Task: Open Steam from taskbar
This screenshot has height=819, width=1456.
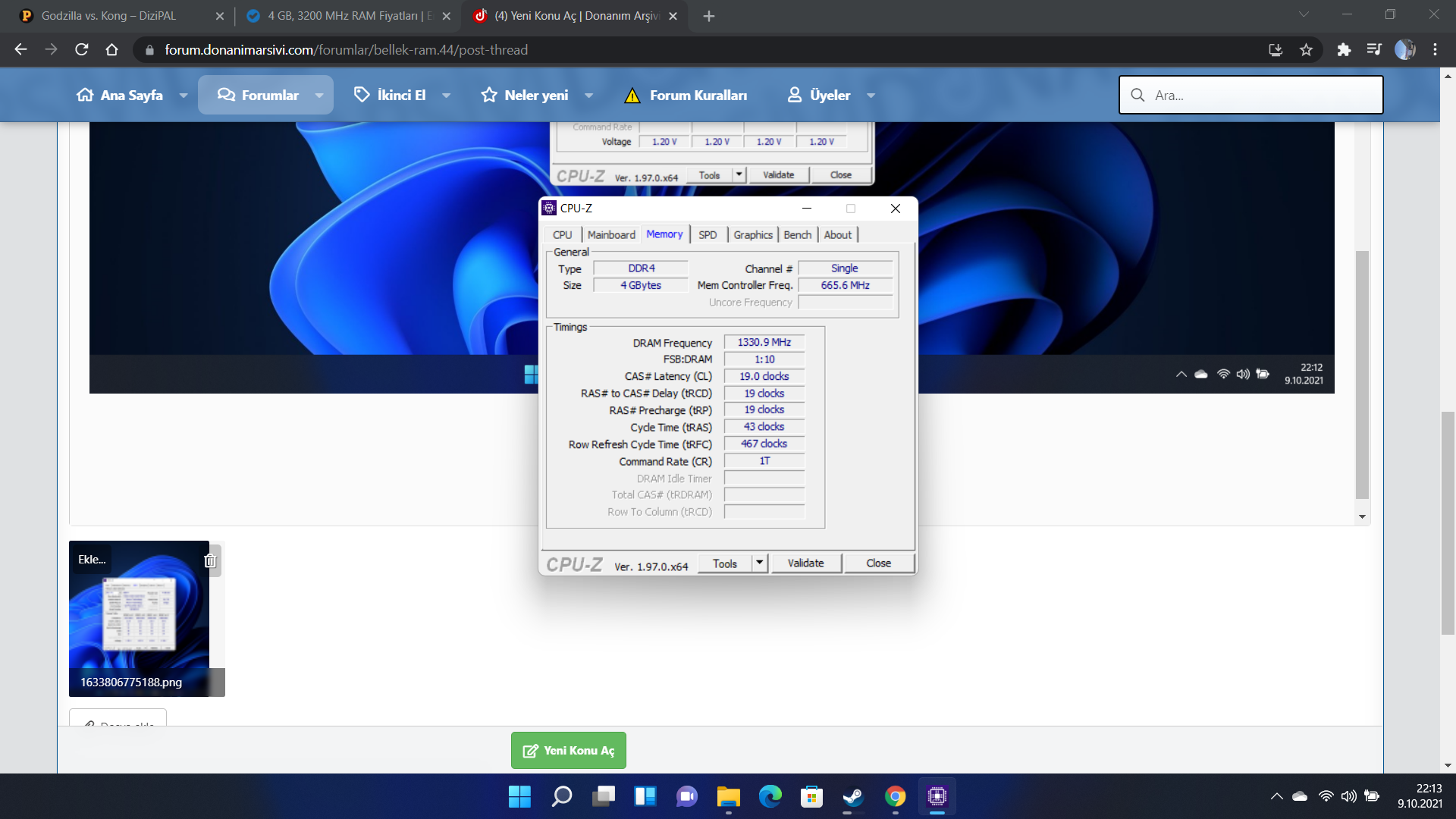Action: (x=853, y=796)
